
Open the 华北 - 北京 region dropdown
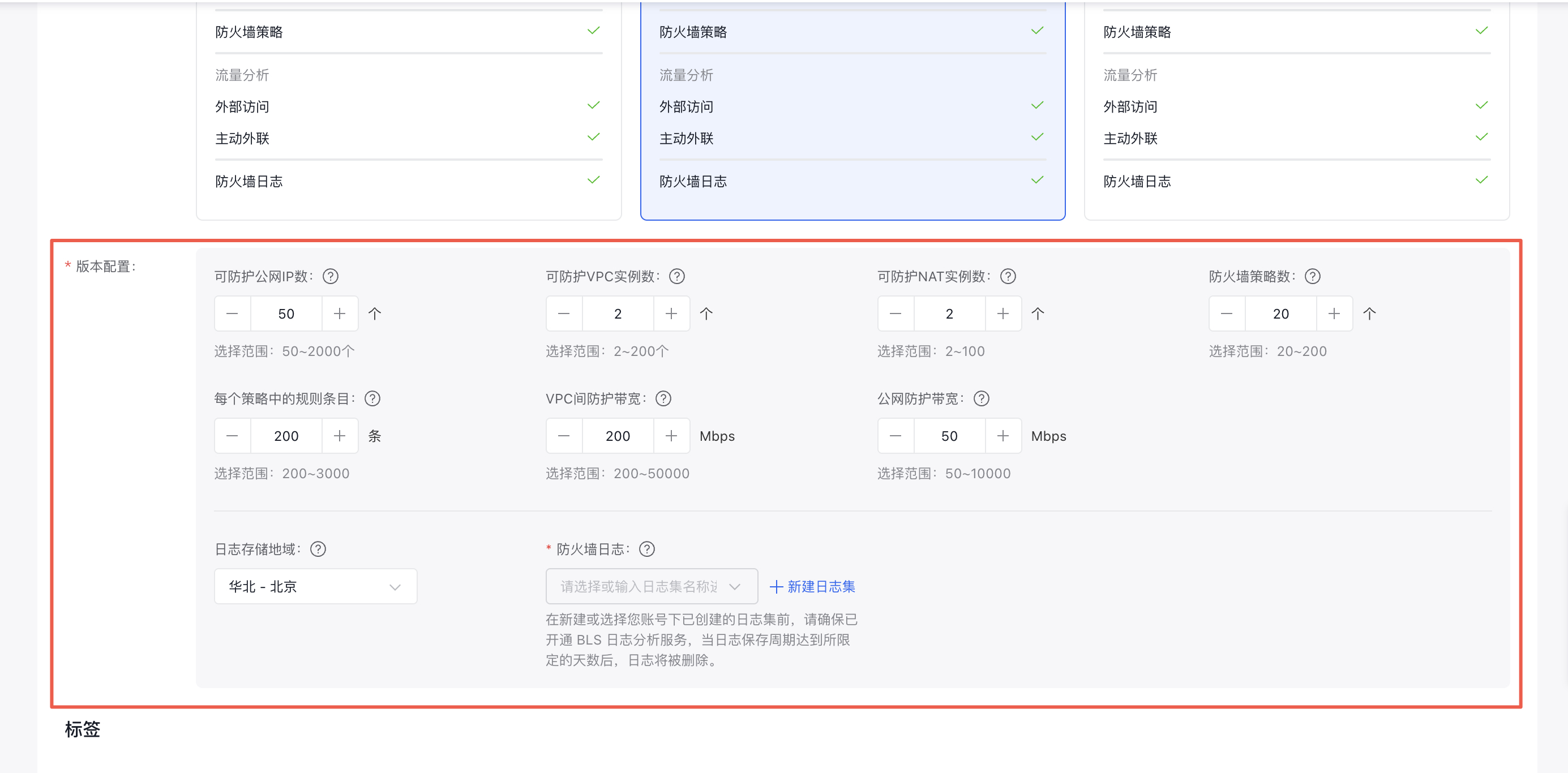pyautogui.click(x=315, y=586)
